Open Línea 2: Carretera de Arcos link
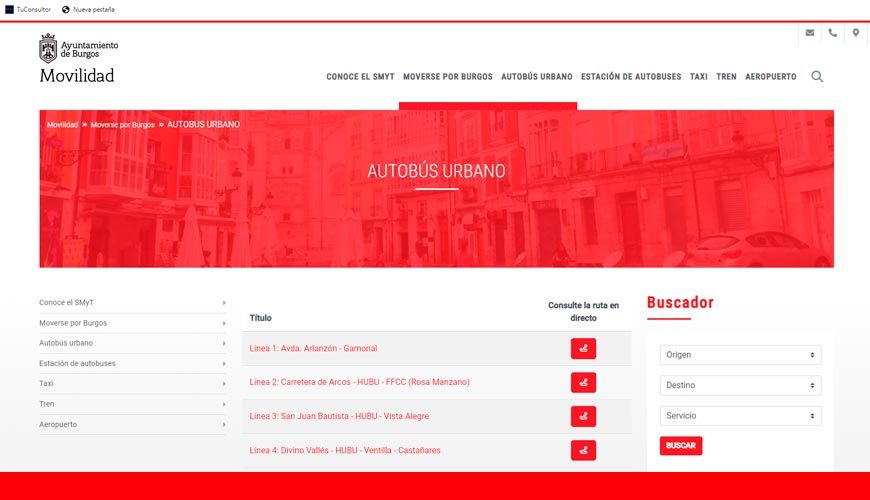The width and height of the screenshot is (870, 500). point(359,382)
